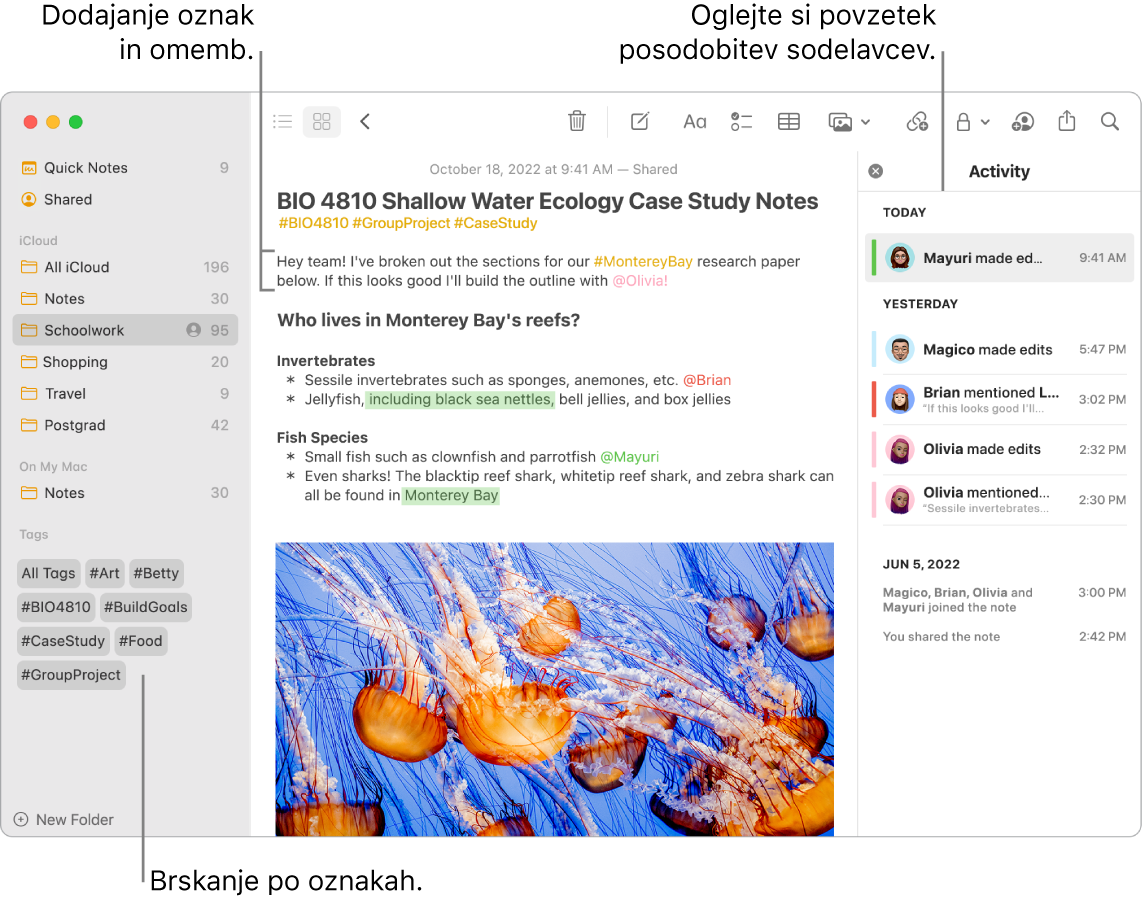Open the Aa text format menu

pos(694,121)
